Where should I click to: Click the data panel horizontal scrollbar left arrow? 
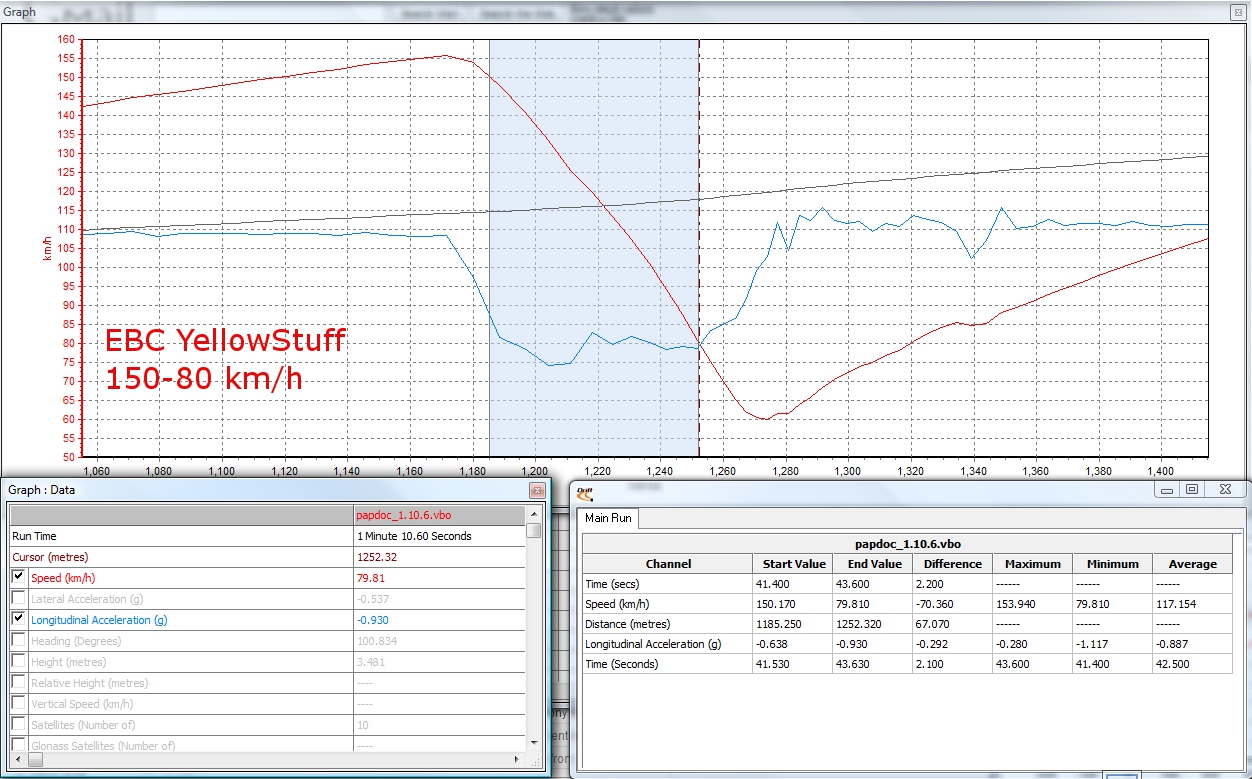point(16,759)
